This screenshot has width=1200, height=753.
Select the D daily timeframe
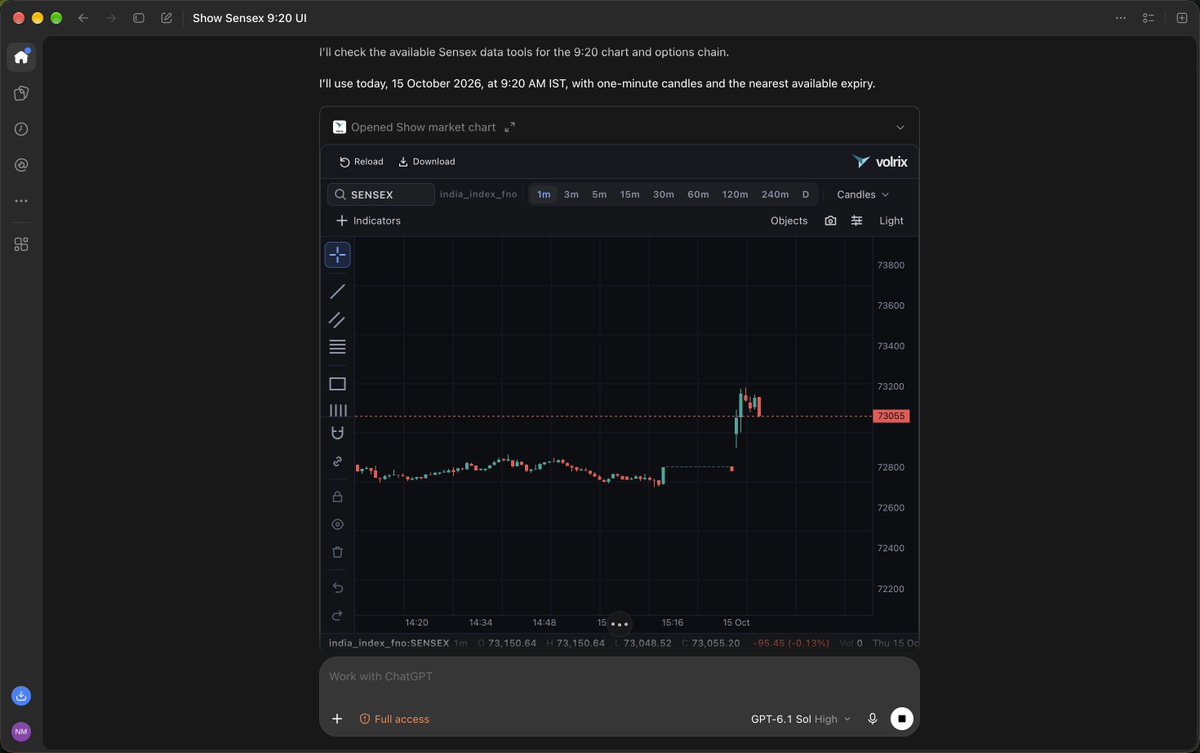point(806,195)
